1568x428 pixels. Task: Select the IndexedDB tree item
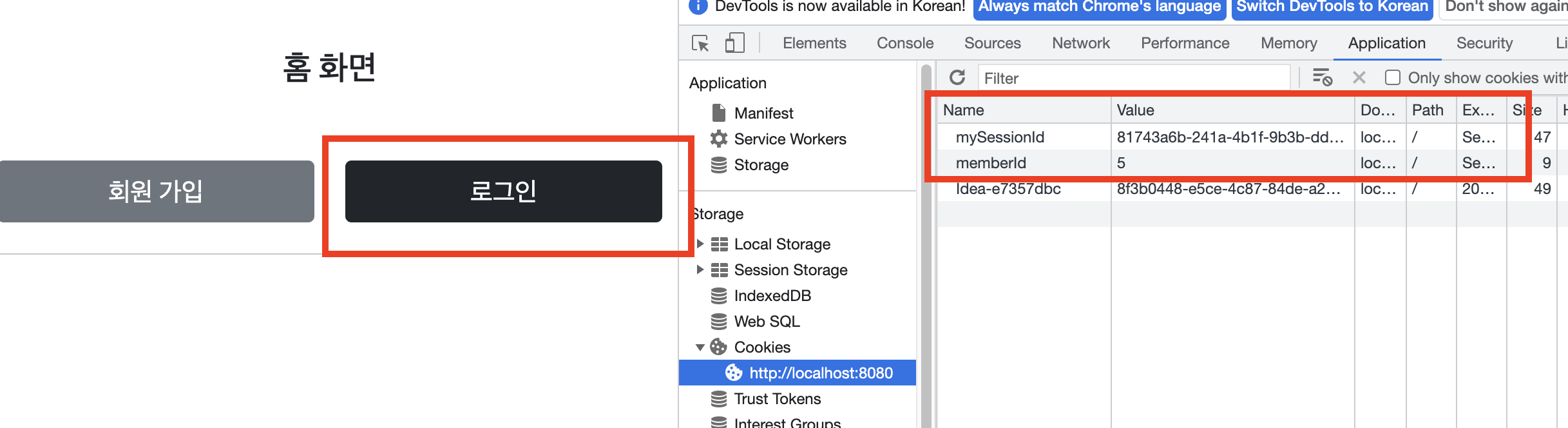[772, 296]
